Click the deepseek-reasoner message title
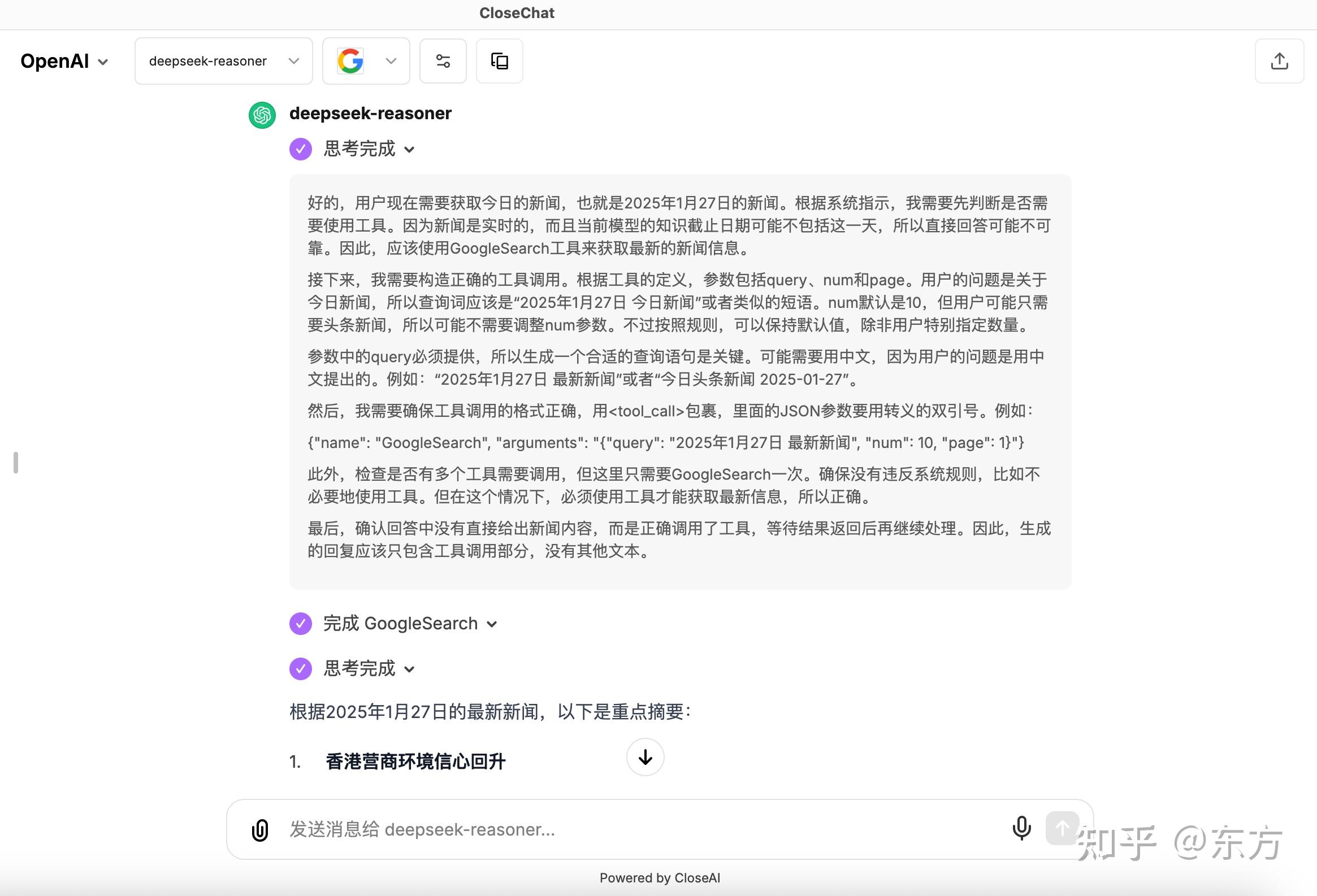Screen dimensions: 1317x896 point(370,114)
